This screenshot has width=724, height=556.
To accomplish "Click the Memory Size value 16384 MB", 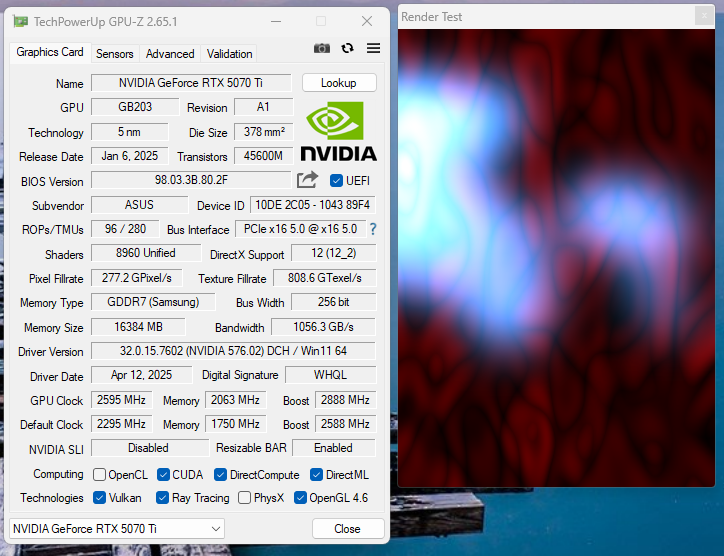I will tap(139, 327).
